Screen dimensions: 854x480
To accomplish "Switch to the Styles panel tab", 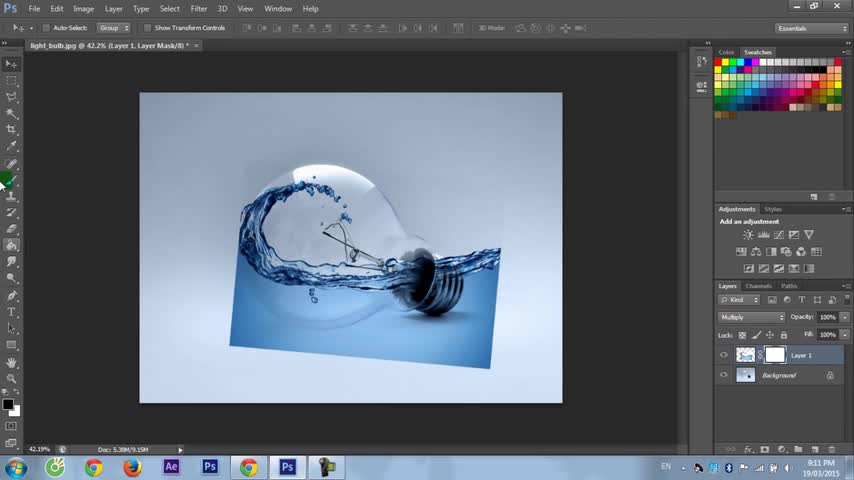I will [773, 209].
